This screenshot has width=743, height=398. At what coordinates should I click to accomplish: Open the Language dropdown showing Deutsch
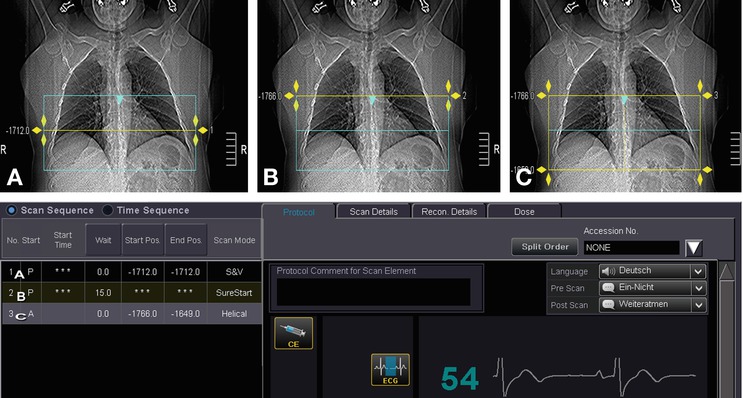pos(652,271)
